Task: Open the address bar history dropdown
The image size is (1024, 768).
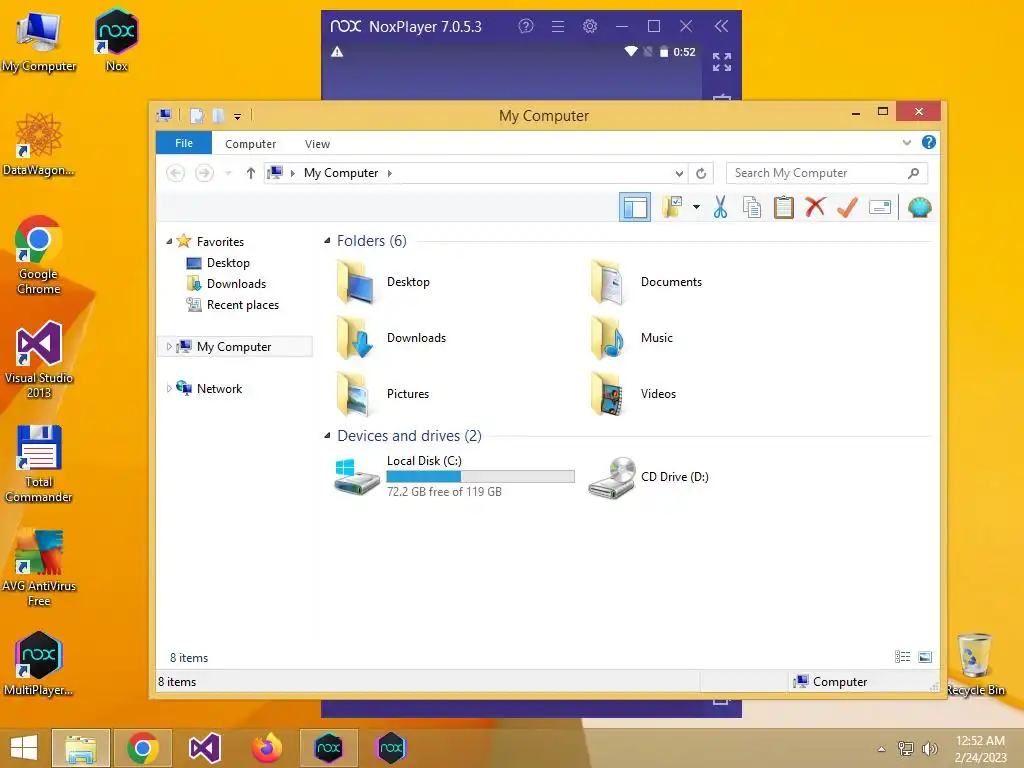Action: coord(679,173)
